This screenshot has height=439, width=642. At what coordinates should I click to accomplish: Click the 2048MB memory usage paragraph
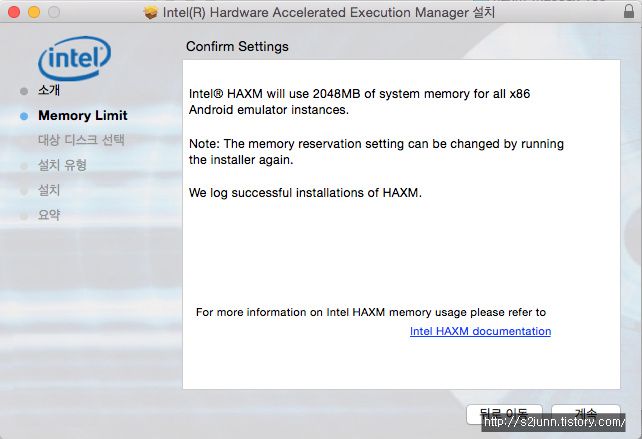coord(359,102)
